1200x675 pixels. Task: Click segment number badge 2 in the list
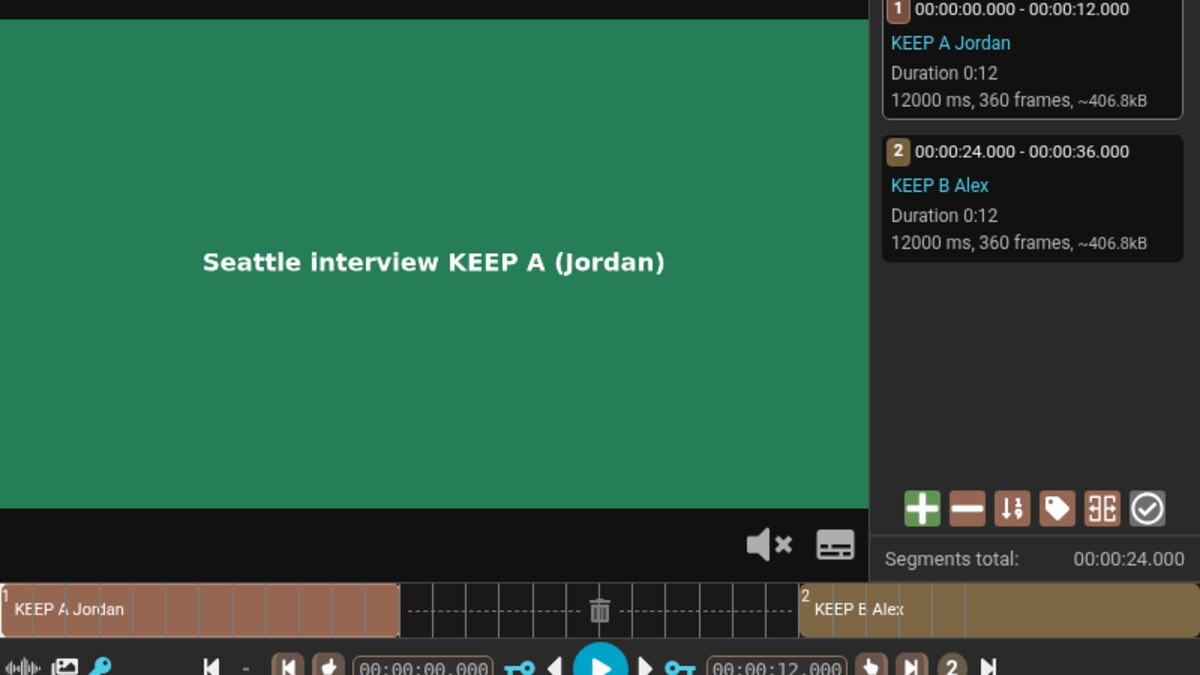(x=898, y=152)
